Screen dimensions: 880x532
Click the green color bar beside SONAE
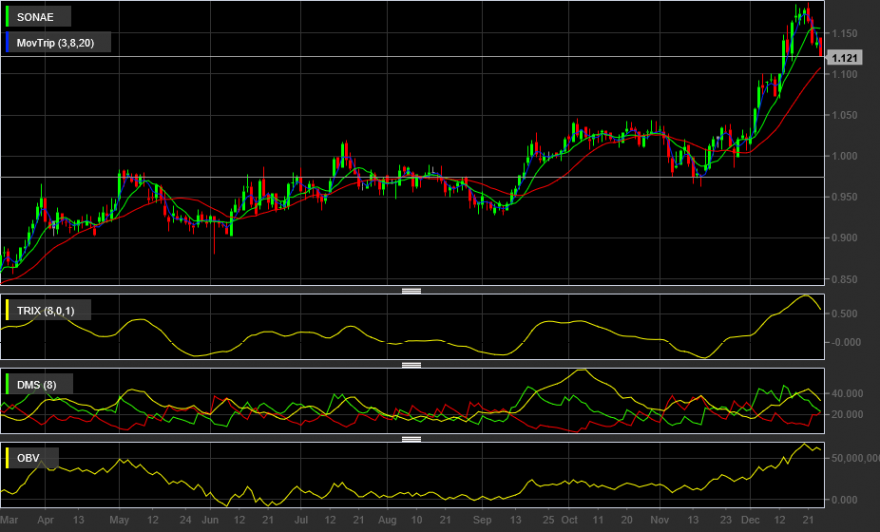pyautogui.click(x=7, y=17)
